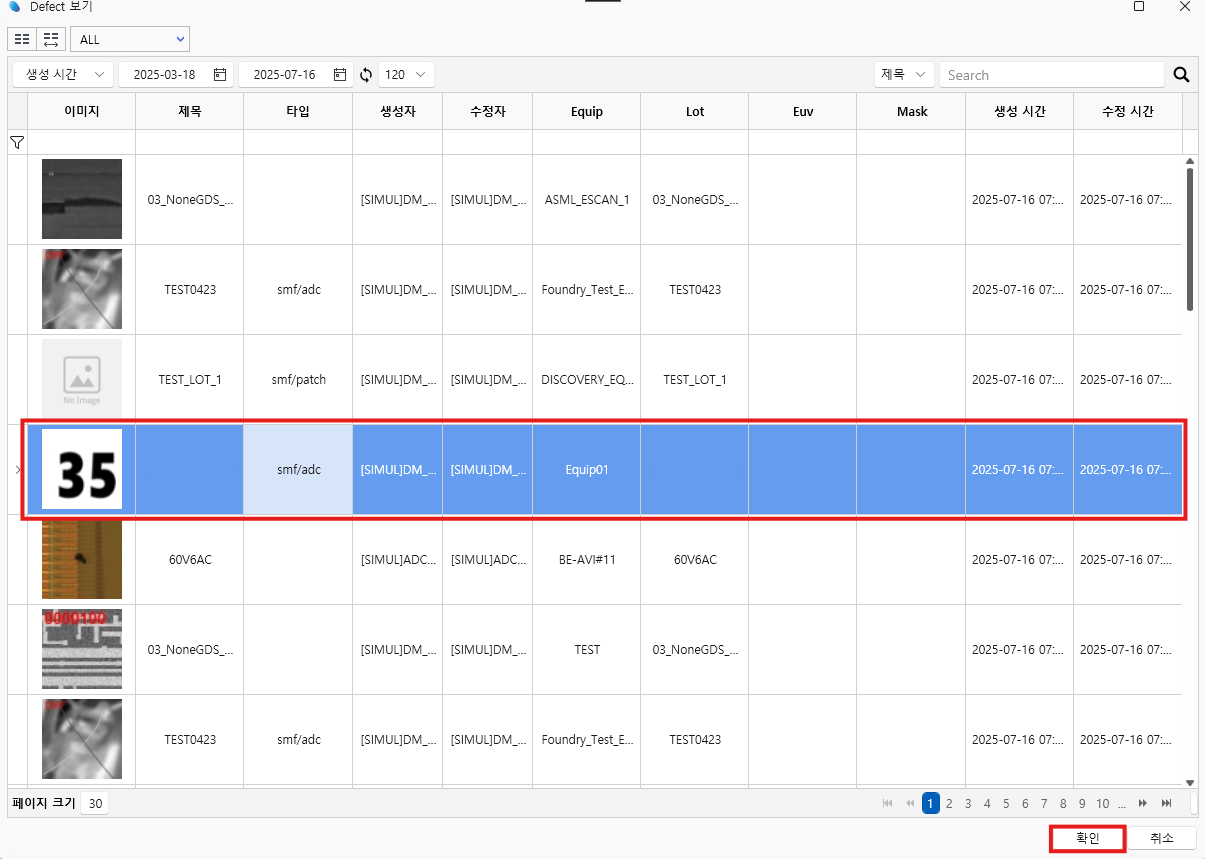Click the refresh icon beside 120

[x=366, y=75]
